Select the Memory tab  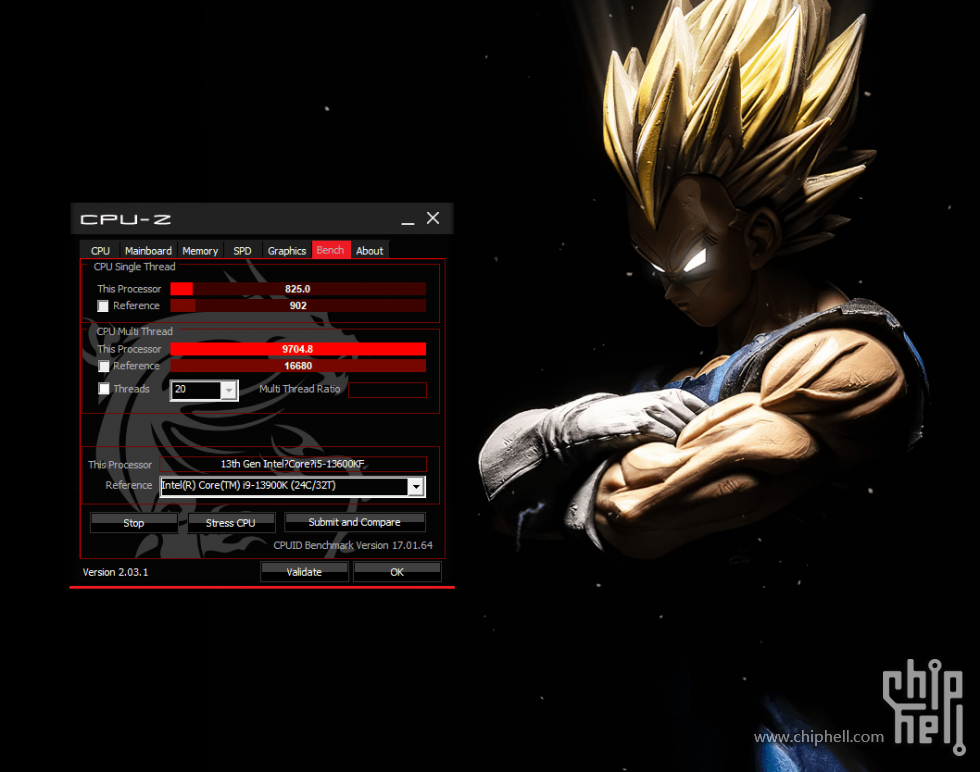pyautogui.click(x=200, y=251)
